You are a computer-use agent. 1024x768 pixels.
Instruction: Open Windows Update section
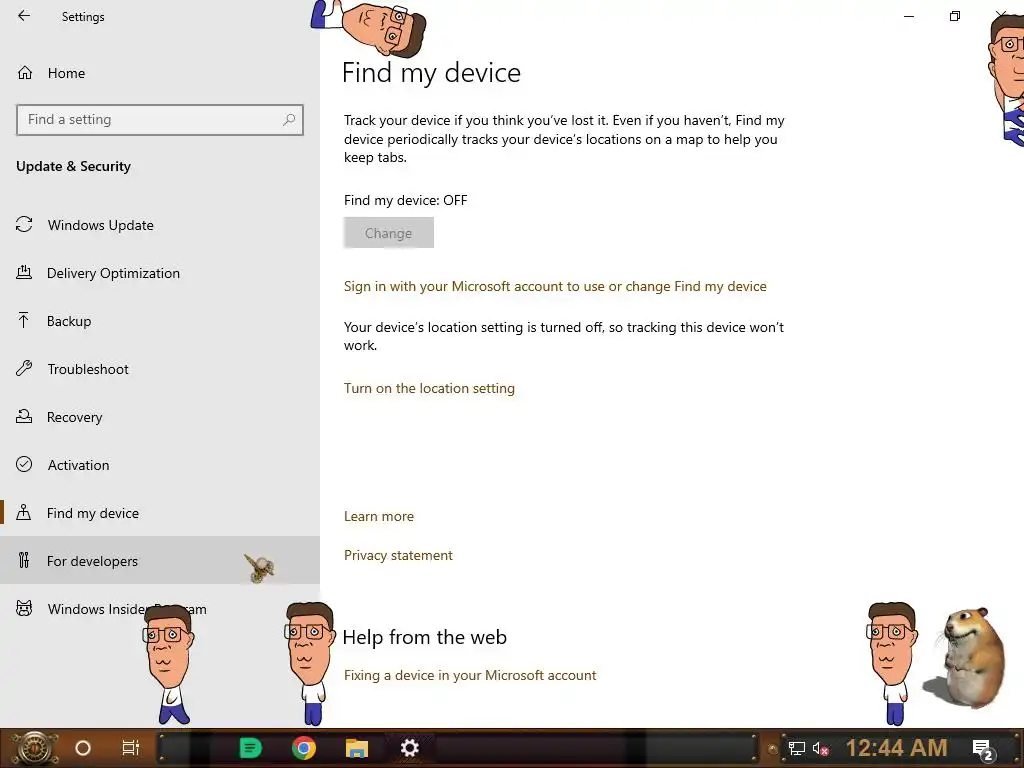point(159,225)
